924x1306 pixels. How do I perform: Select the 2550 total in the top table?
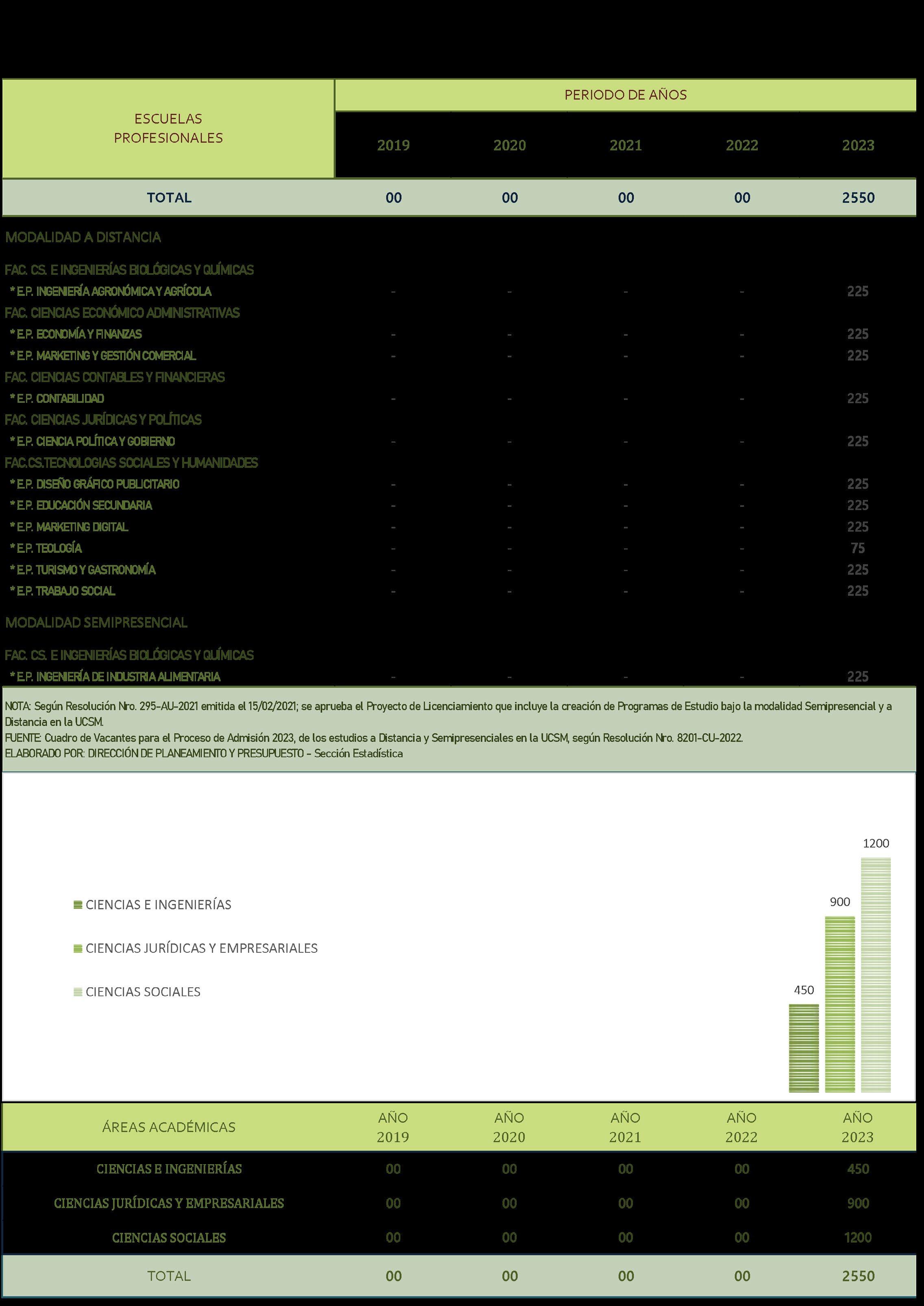858,198
